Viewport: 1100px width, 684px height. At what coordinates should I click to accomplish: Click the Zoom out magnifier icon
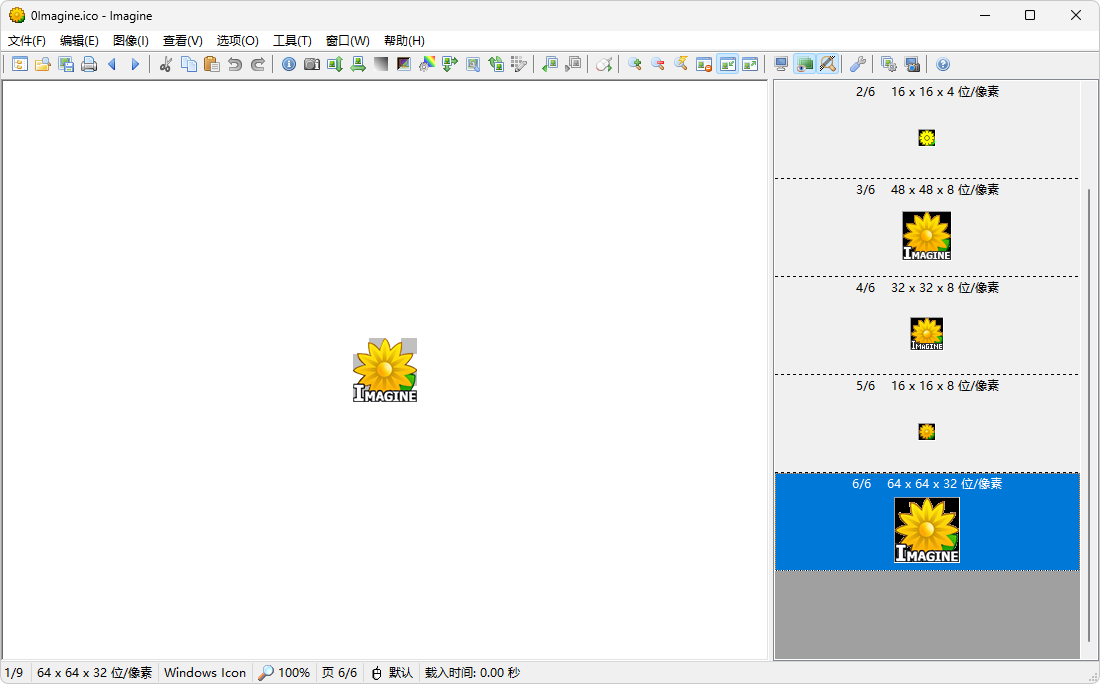(x=658, y=65)
